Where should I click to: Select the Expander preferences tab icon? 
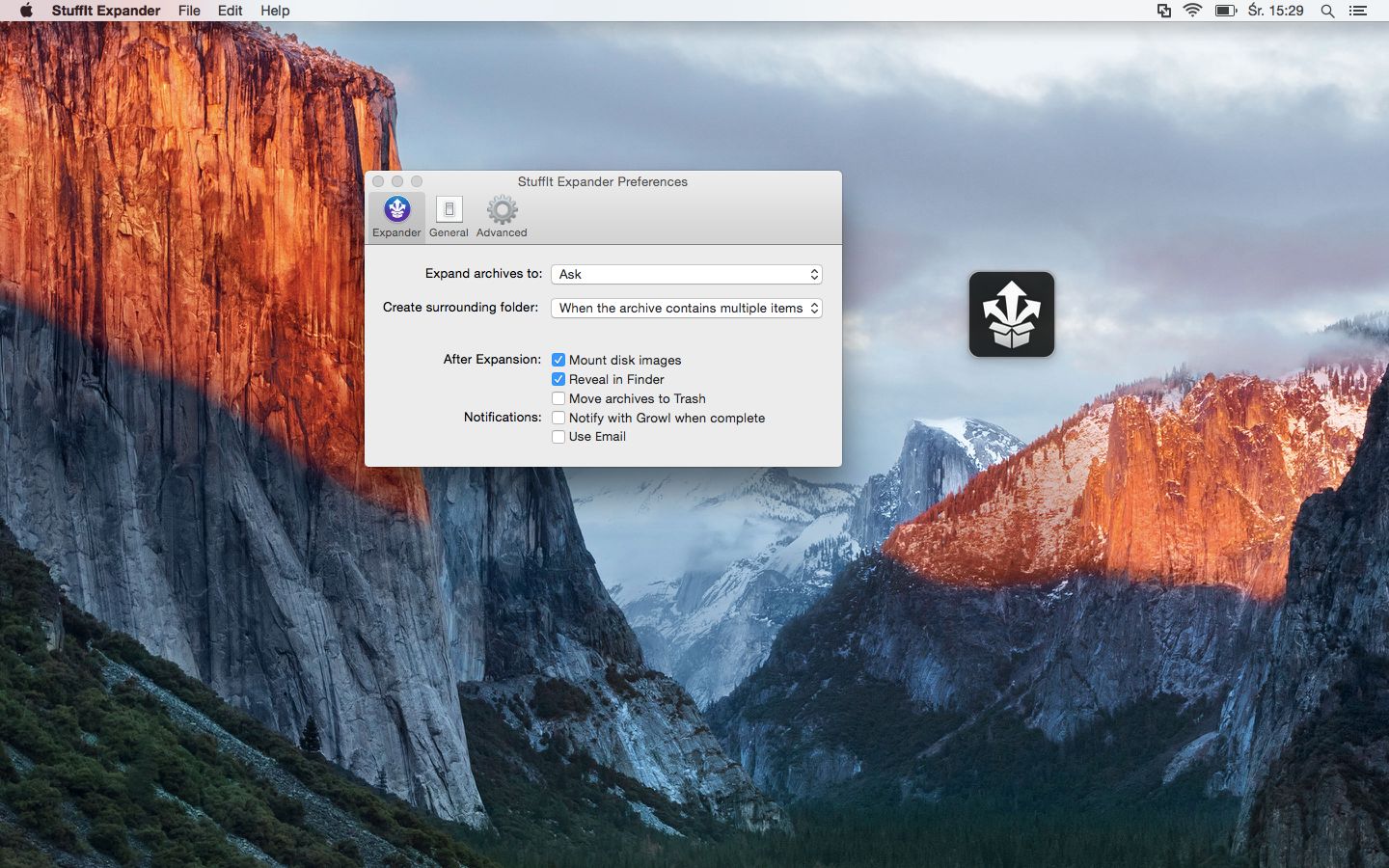[396, 216]
